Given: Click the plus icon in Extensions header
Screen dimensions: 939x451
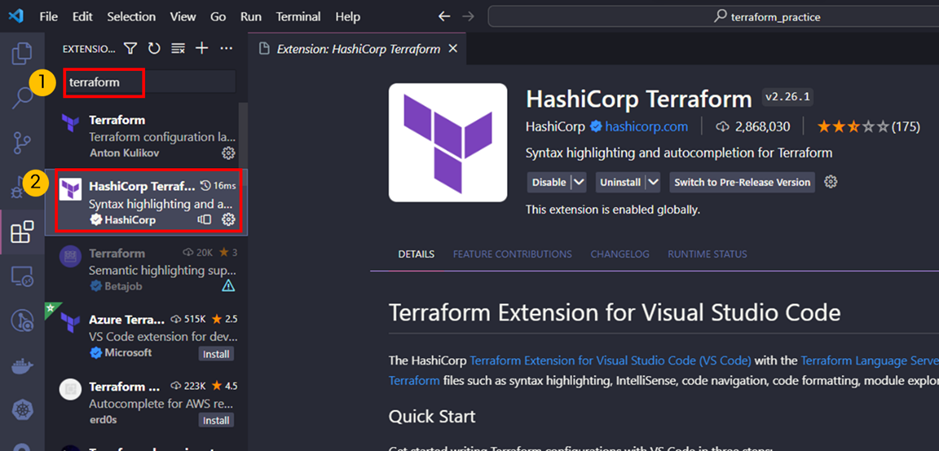Looking at the screenshot, I should tap(202, 49).
